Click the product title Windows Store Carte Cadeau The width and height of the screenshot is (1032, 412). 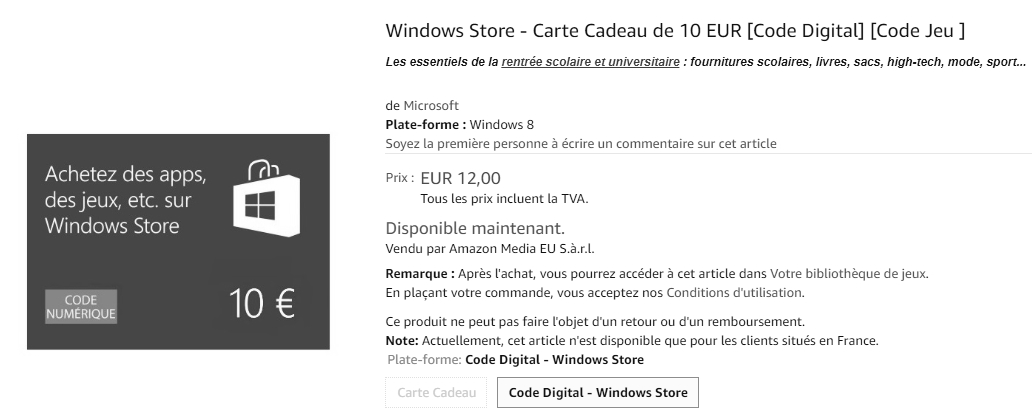pyautogui.click(x=675, y=30)
